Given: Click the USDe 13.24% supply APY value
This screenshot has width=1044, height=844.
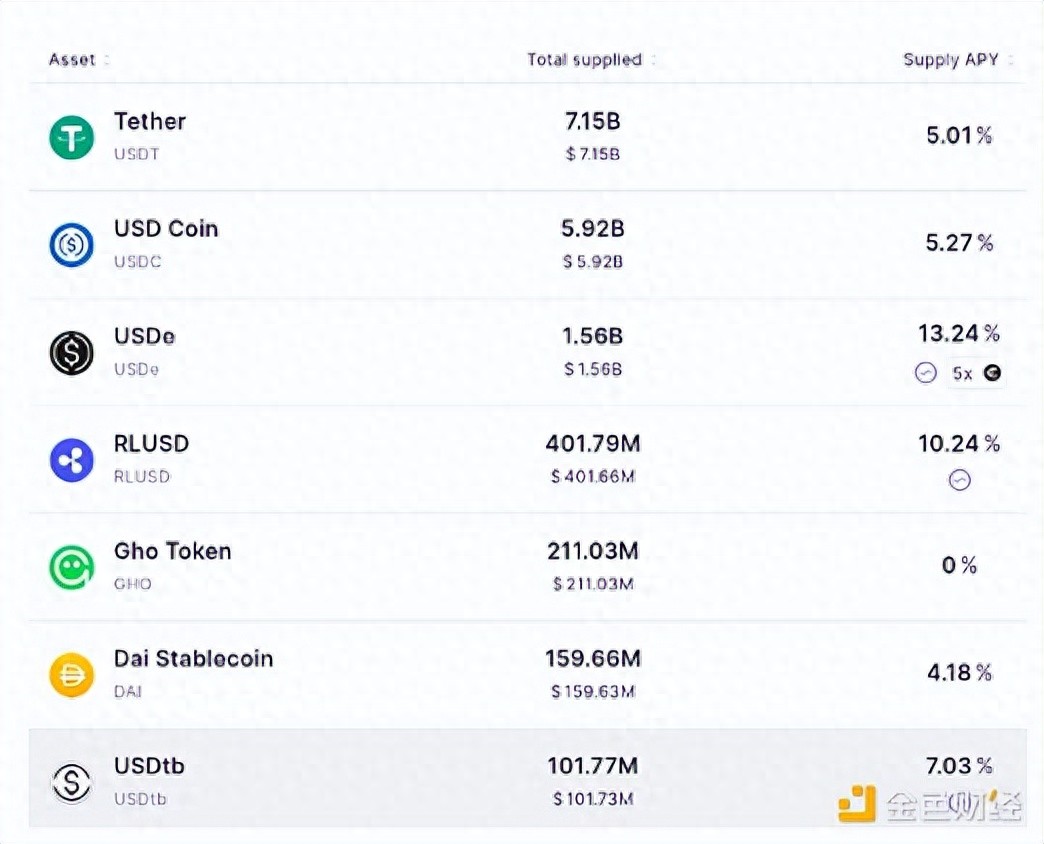Looking at the screenshot, I should tap(959, 333).
